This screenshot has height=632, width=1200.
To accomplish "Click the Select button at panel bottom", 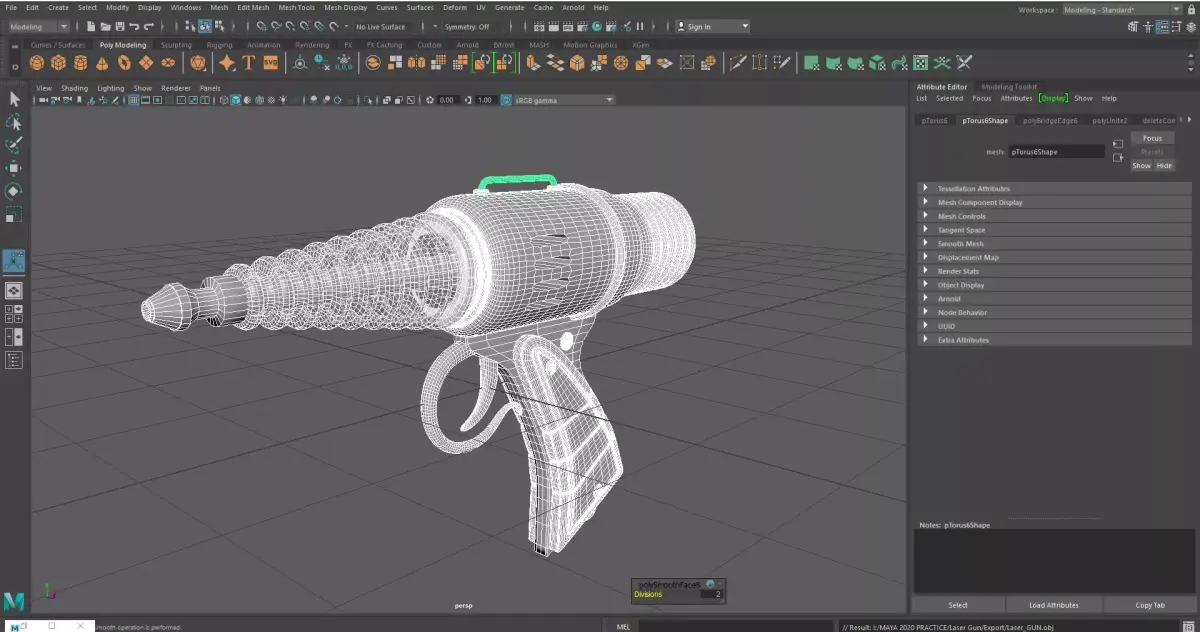I will tap(958, 605).
